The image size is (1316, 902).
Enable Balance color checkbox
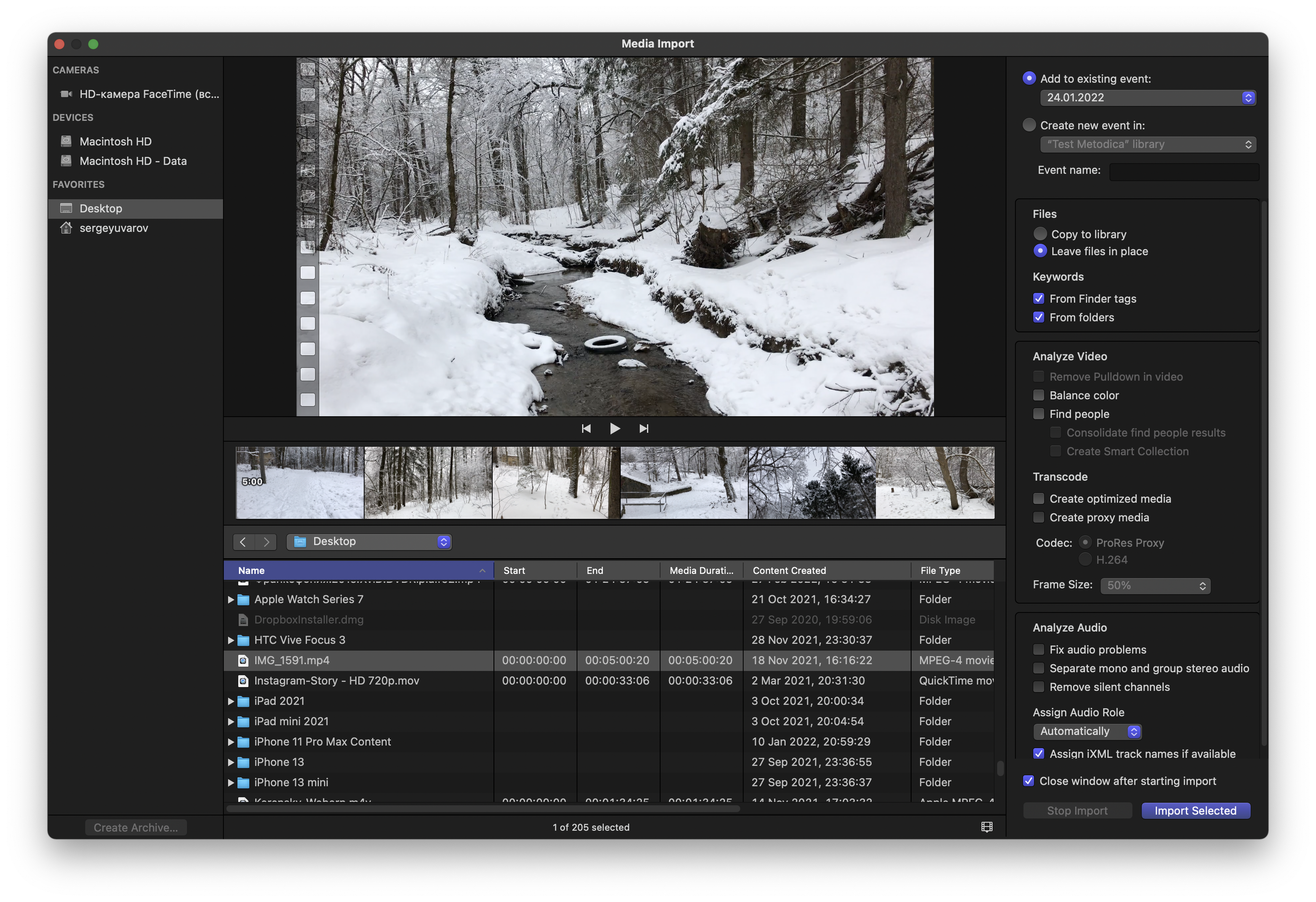pyautogui.click(x=1038, y=395)
